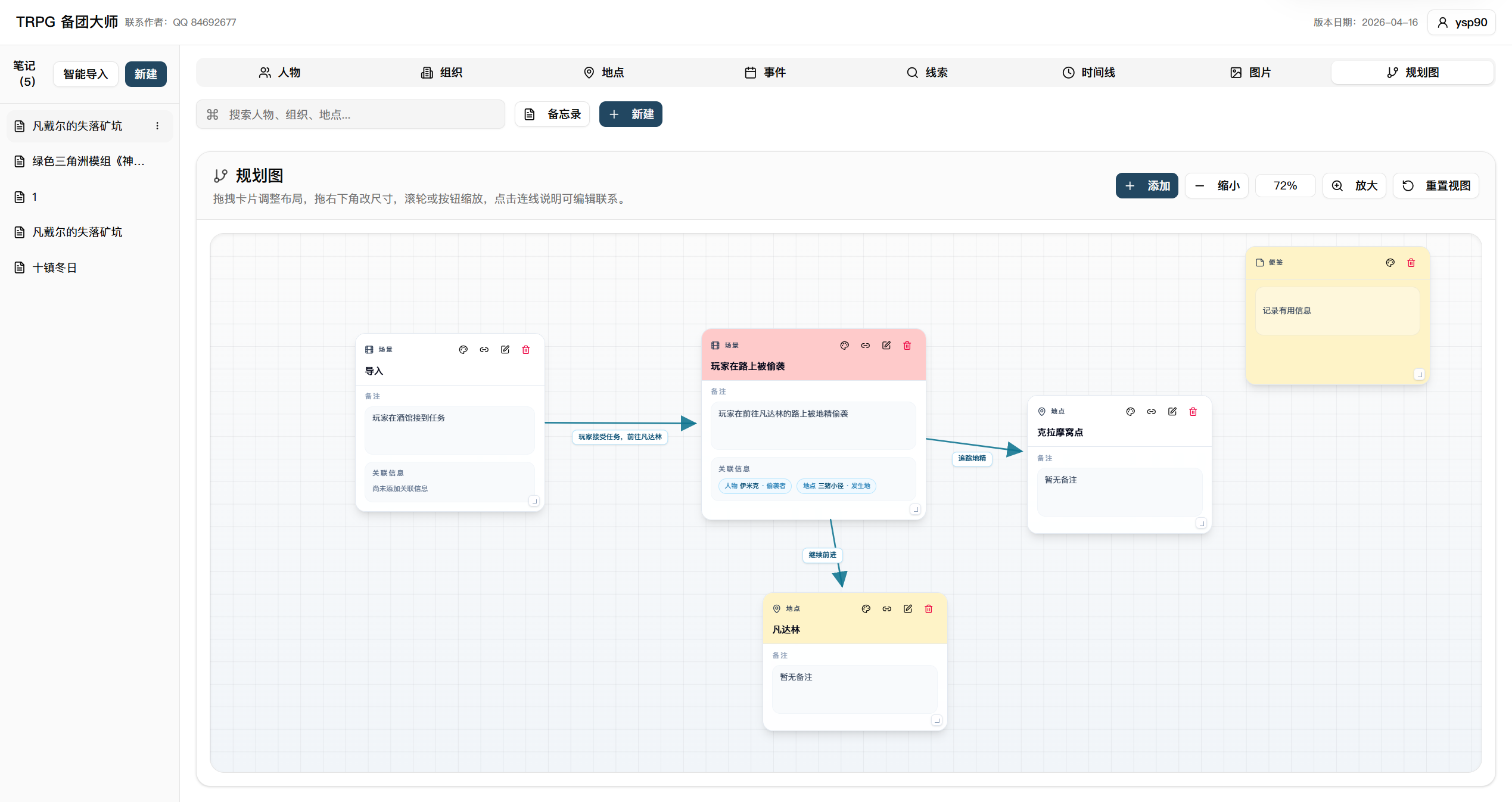Open note 绿色三角洲模组
This screenshot has width=1512, height=802.
click(x=89, y=161)
